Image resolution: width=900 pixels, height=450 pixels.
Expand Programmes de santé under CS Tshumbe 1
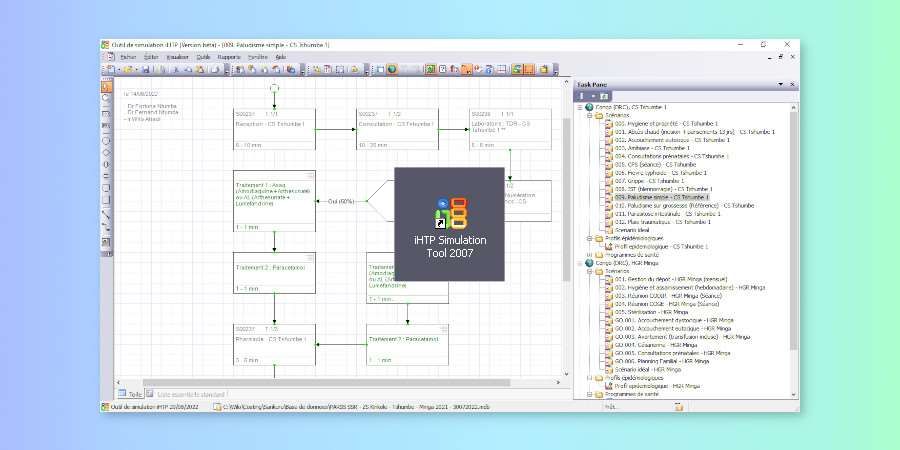tap(589, 255)
